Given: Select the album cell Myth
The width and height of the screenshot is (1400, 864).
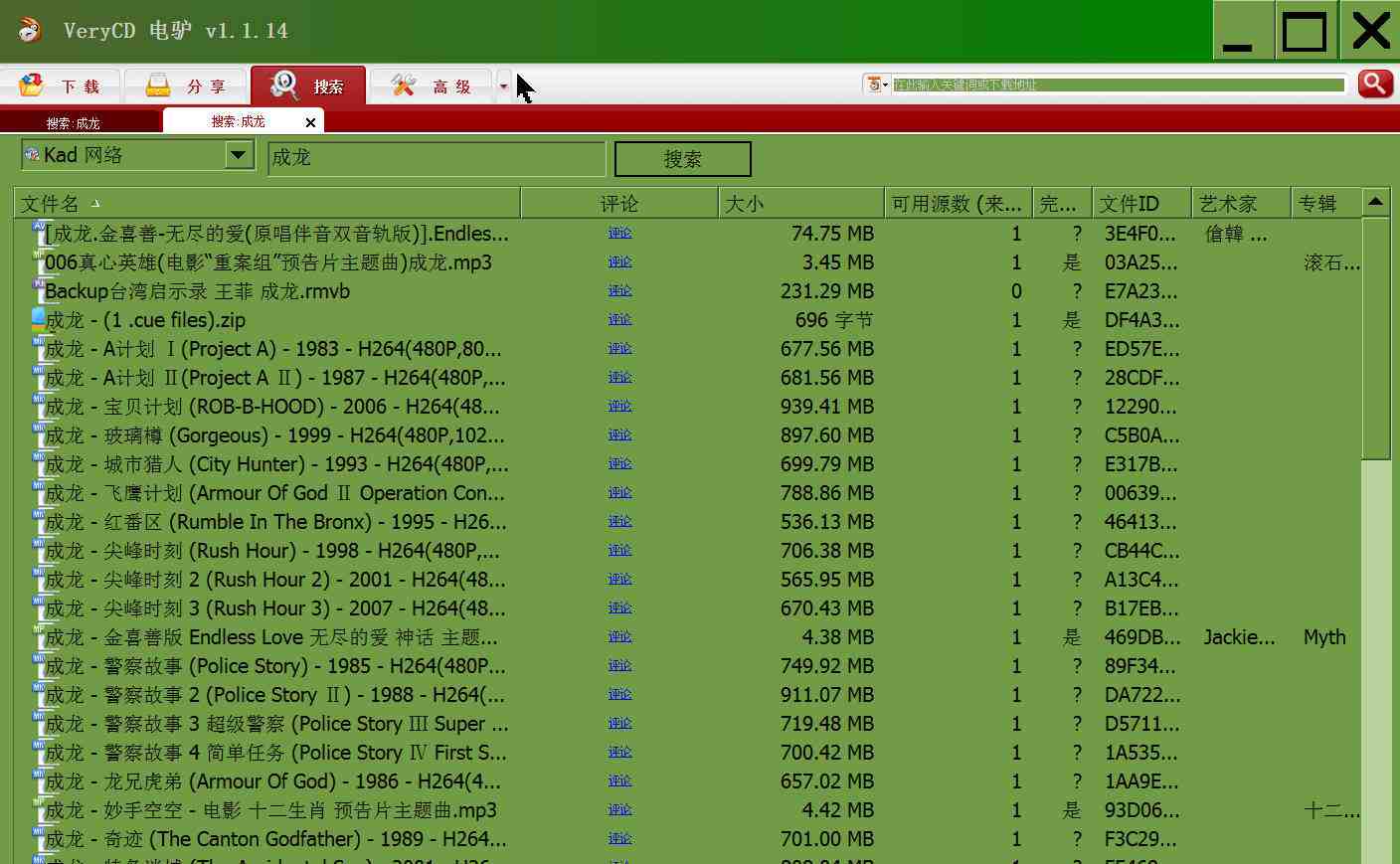Looking at the screenshot, I should (1324, 637).
